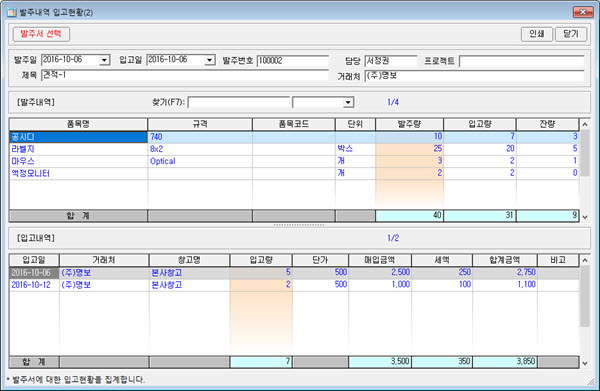Click the 단가 column header
The image size is (600, 391).
click(320, 260)
